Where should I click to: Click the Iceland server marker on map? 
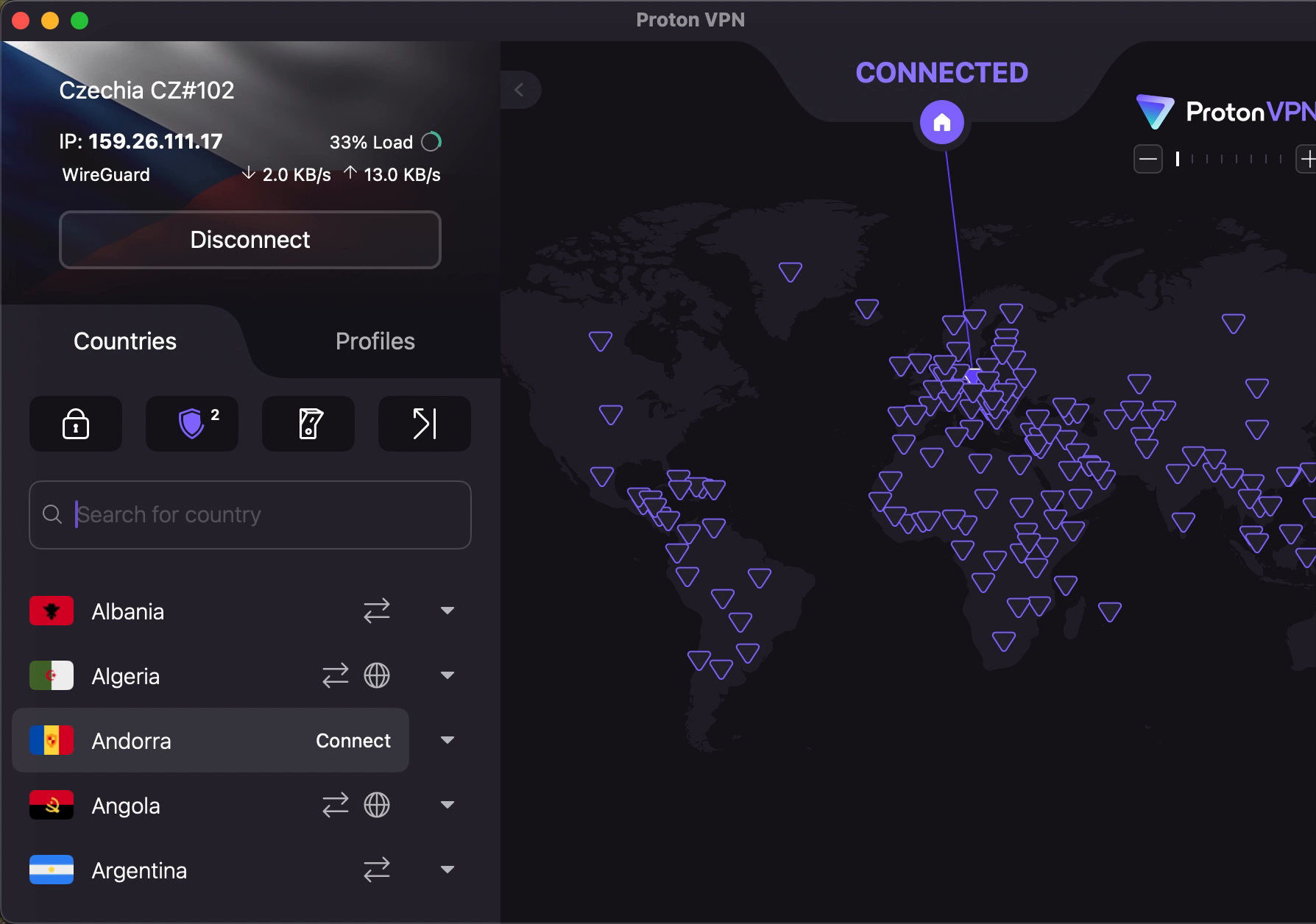coord(867,309)
